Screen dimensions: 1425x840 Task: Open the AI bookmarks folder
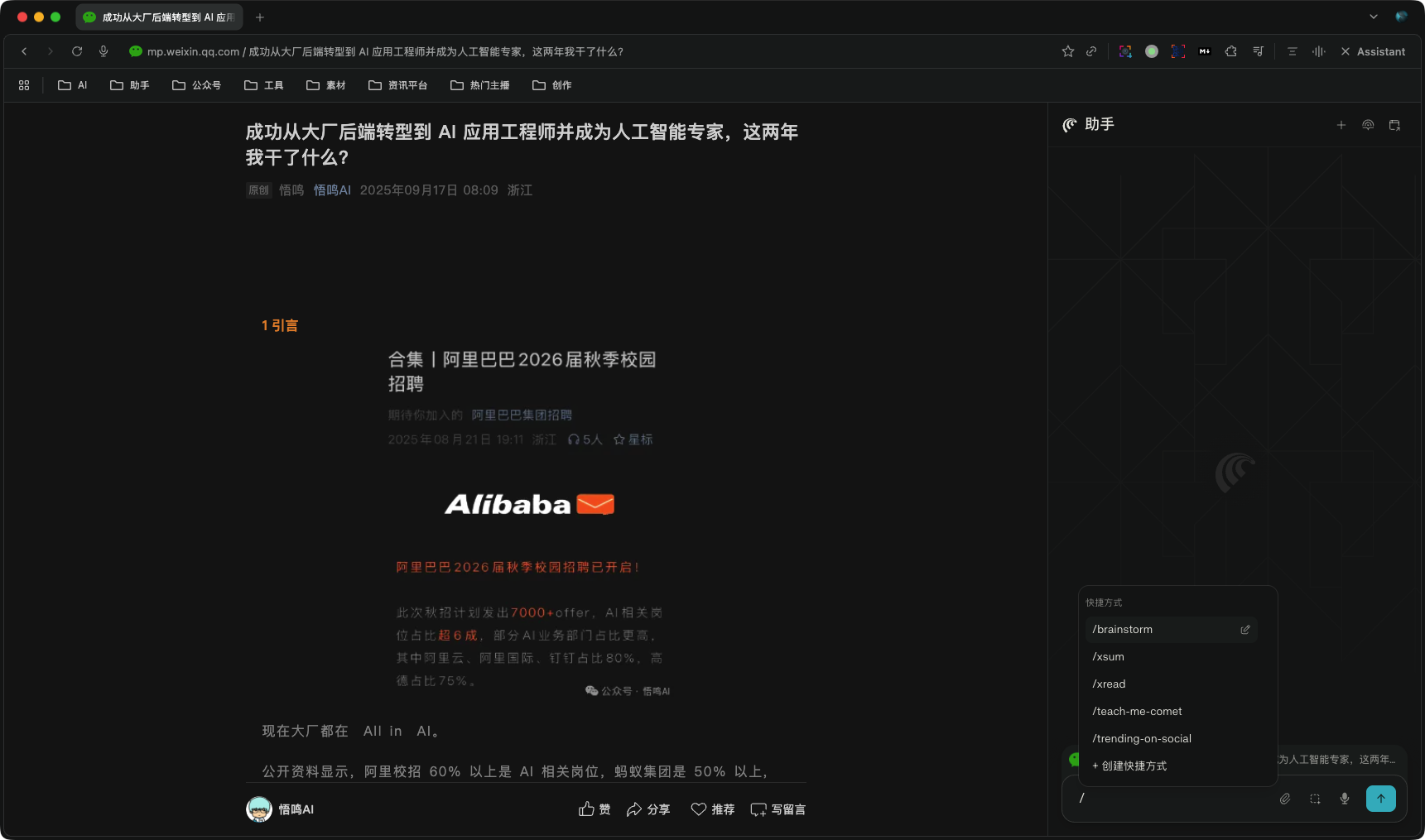pos(73,85)
